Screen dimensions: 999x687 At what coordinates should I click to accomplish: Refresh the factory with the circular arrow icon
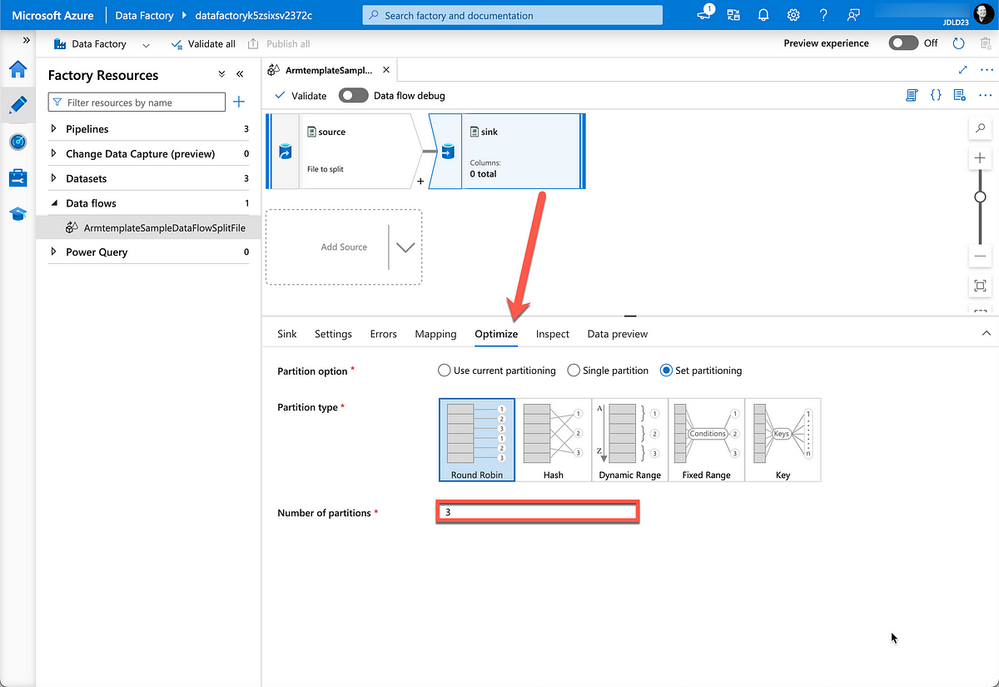pos(958,43)
